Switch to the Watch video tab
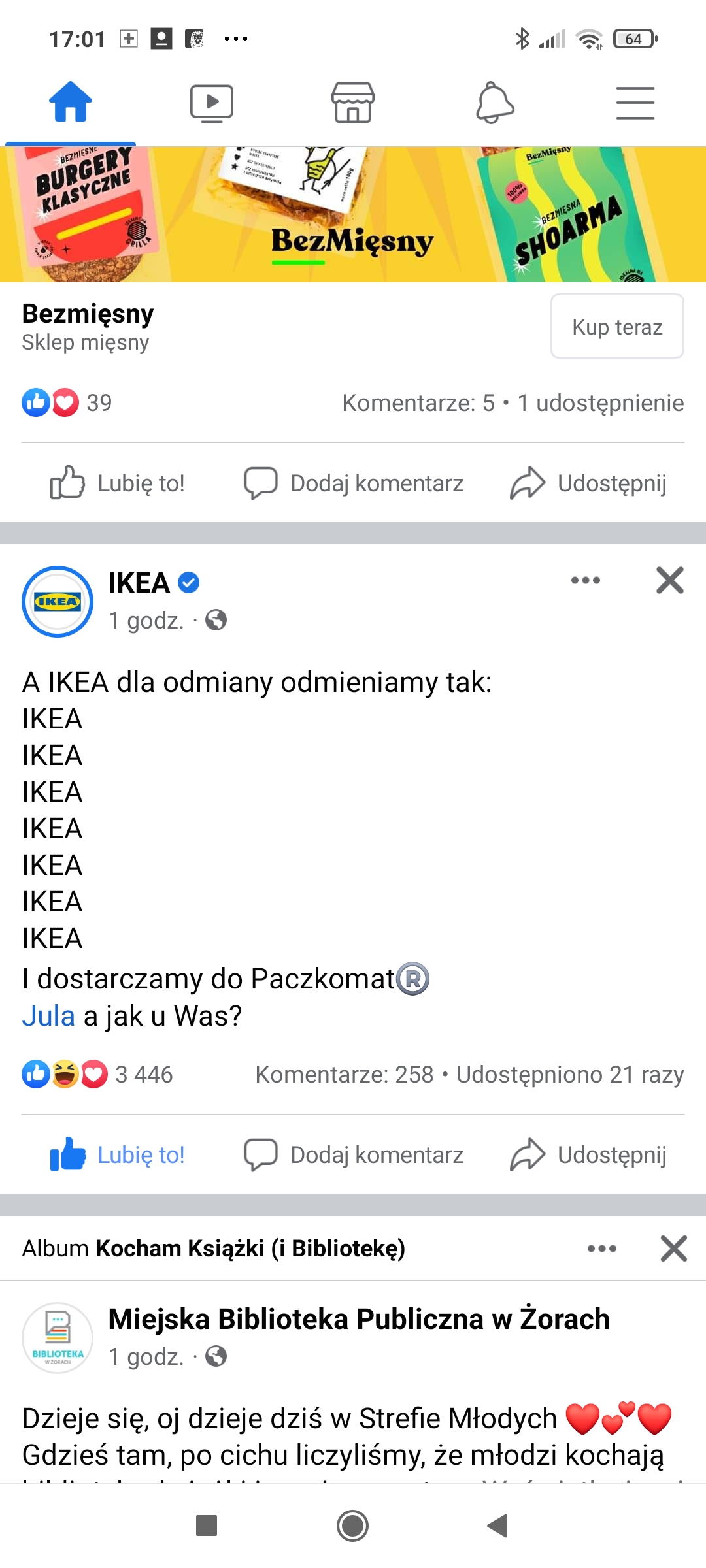The height and width of the screenshot is (1568, 706). (x=211, y=103)
